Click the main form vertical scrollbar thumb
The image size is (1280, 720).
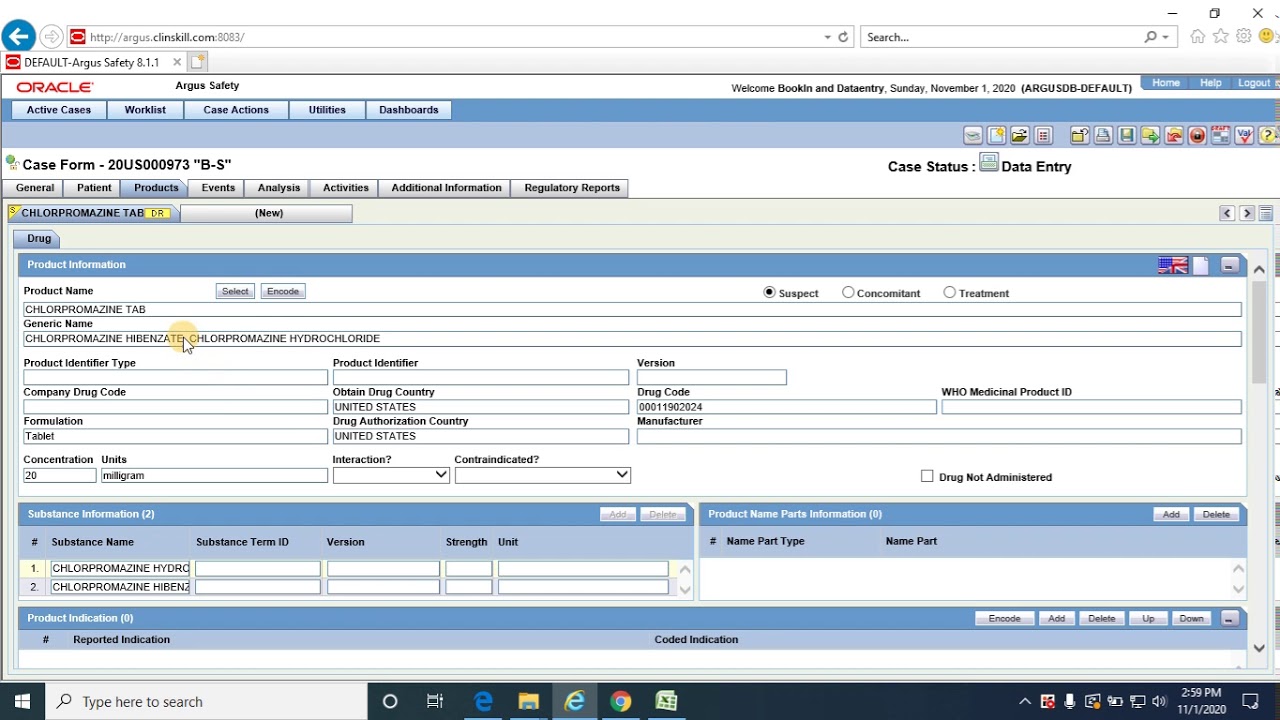(1259, 332)
